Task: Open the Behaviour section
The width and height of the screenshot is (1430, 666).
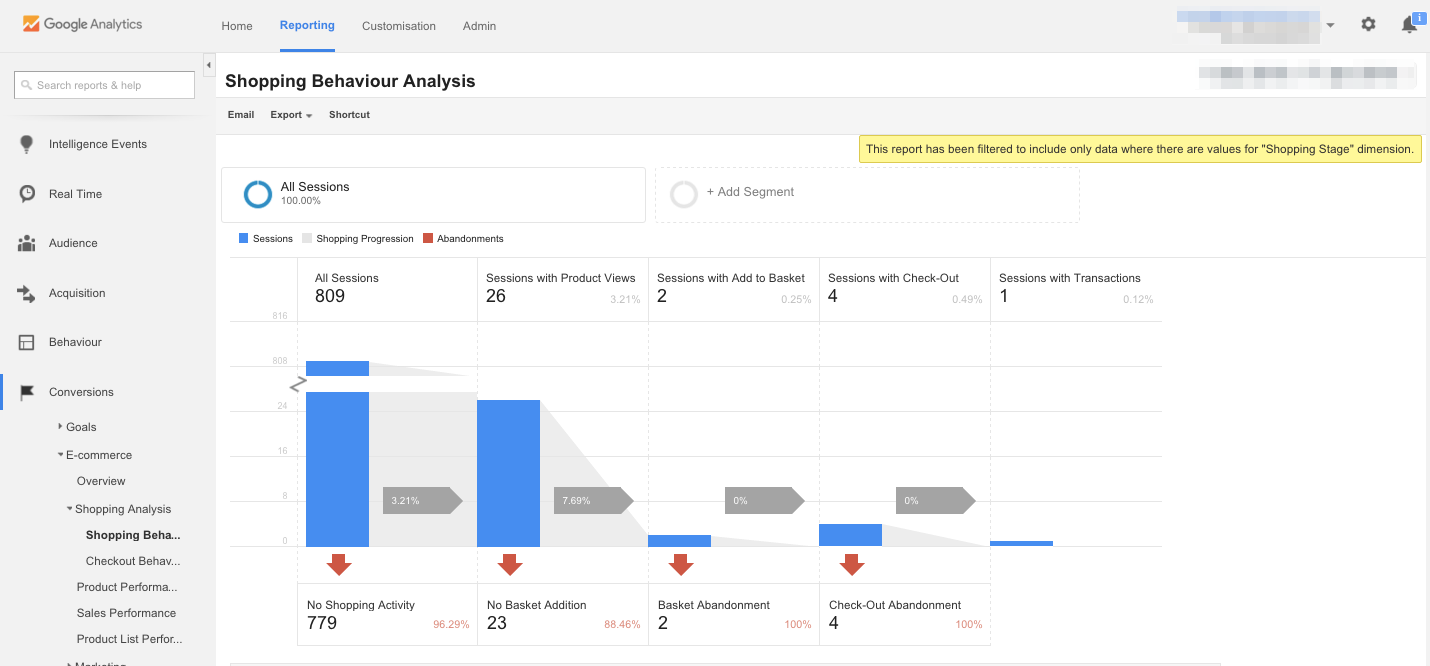Action: (x=76, y=341)
